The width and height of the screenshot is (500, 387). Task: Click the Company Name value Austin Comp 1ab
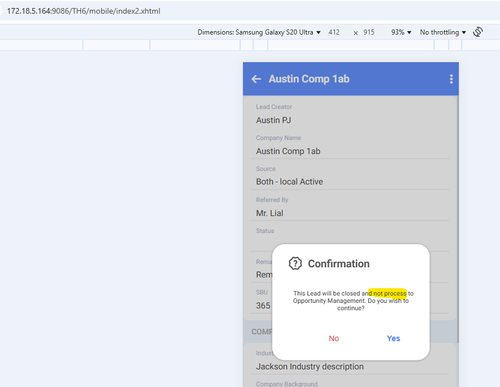click(288, 151)
